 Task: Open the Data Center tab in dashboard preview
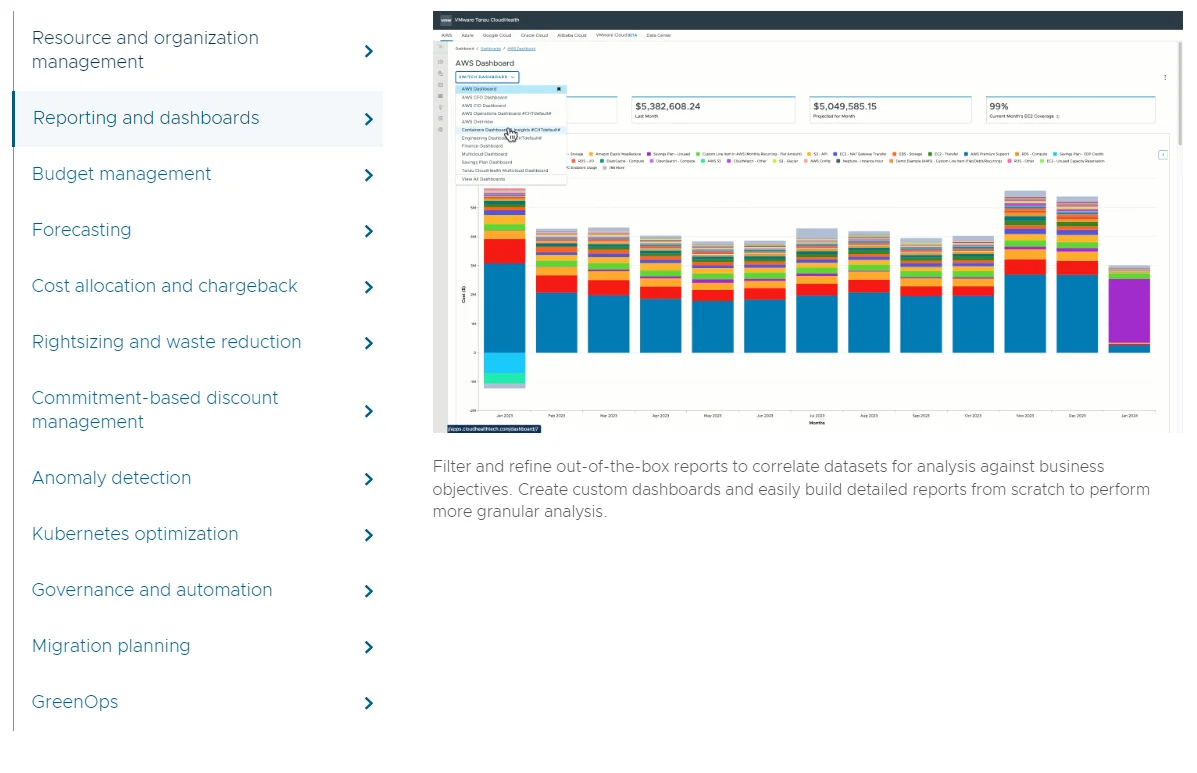(659, 35)
